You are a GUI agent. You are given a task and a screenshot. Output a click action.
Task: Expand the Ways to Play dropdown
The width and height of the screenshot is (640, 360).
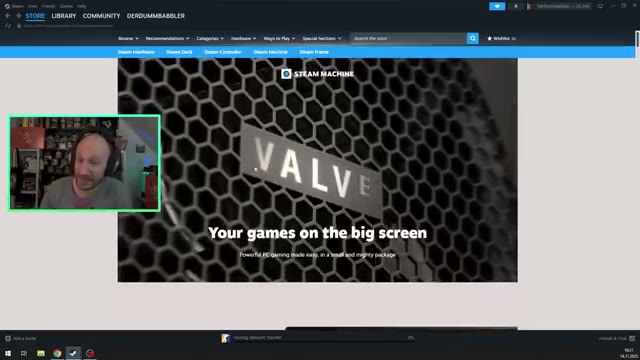click(279, 38)
